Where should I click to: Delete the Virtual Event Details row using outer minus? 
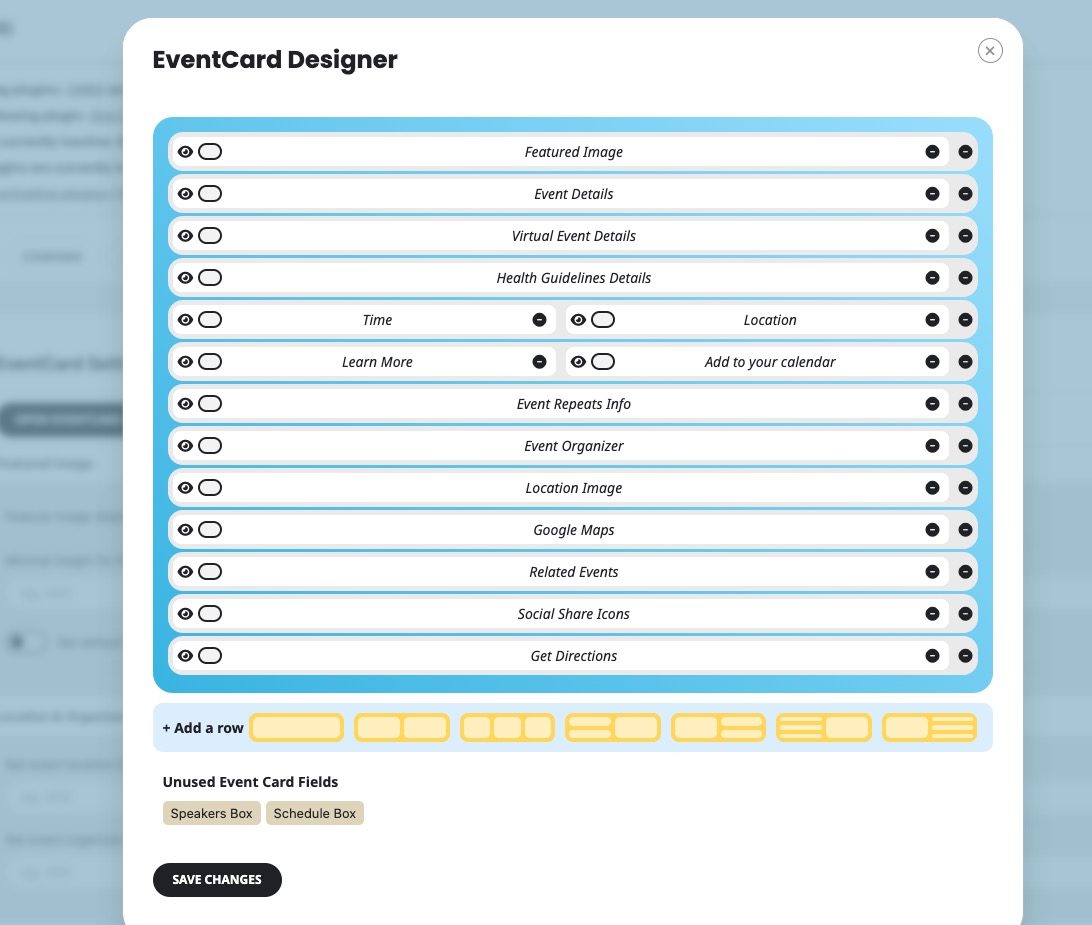(x=965, y=235)
